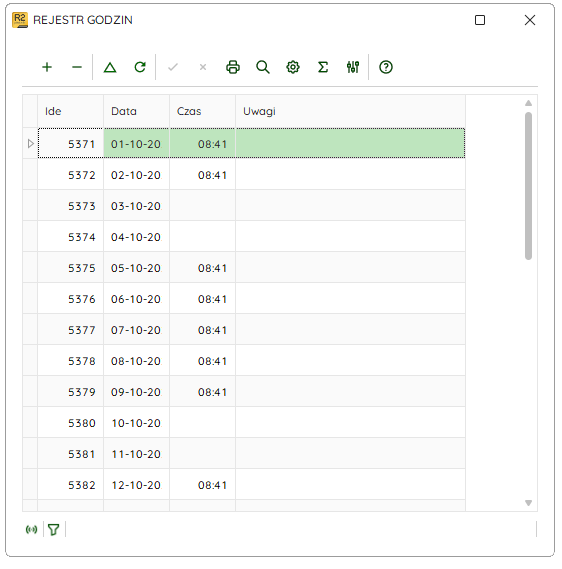Click the triangle edit icon in toolbar
Viewport: 562px width, 569px height.
pos(110,67)
